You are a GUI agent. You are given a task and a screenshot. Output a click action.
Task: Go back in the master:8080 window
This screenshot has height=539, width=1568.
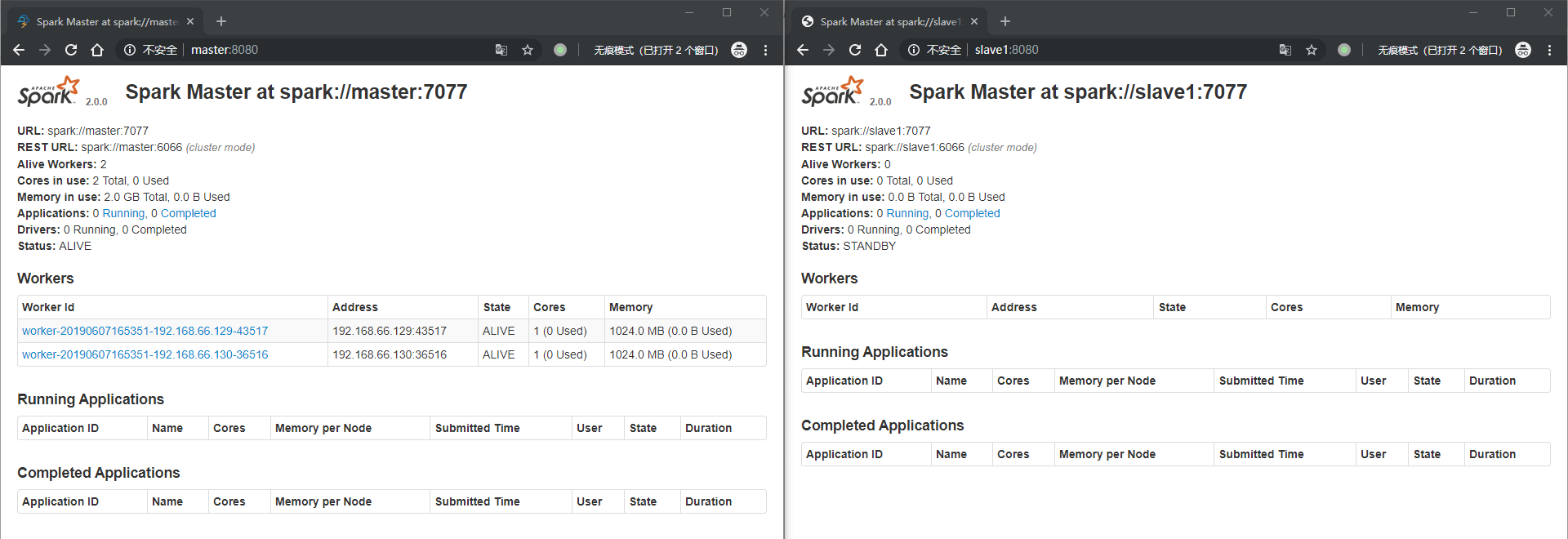point(19,50)
